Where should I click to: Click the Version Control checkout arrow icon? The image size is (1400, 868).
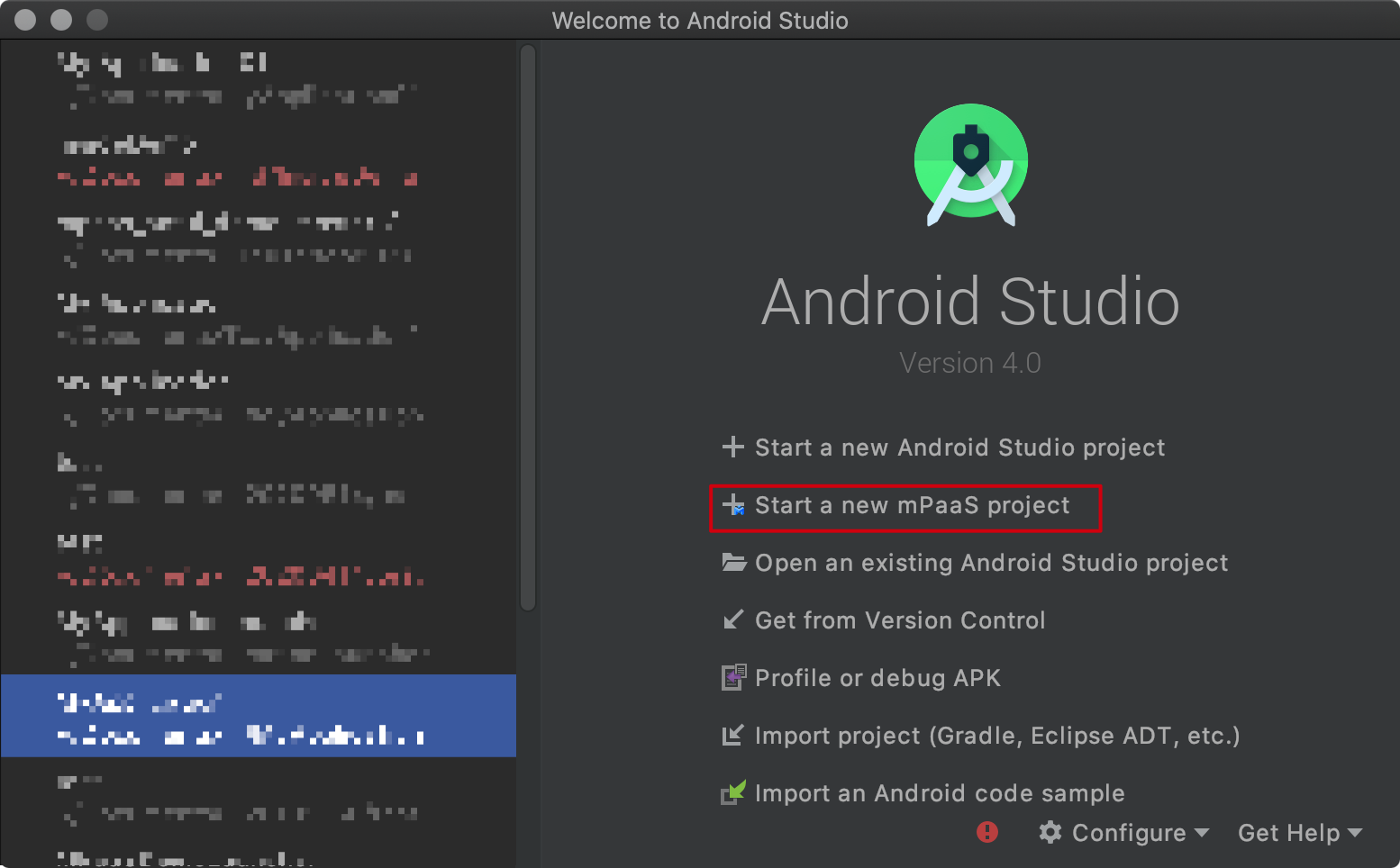coord(733,620)
